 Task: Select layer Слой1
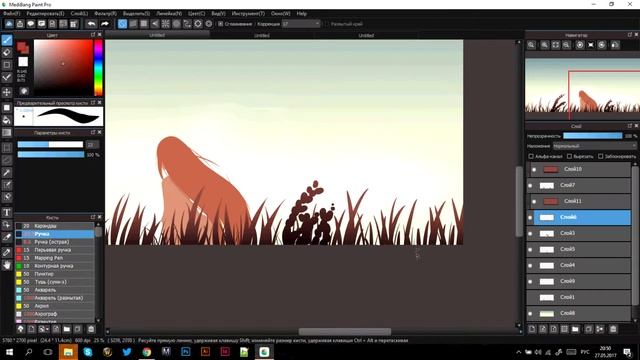coord(579,298)
